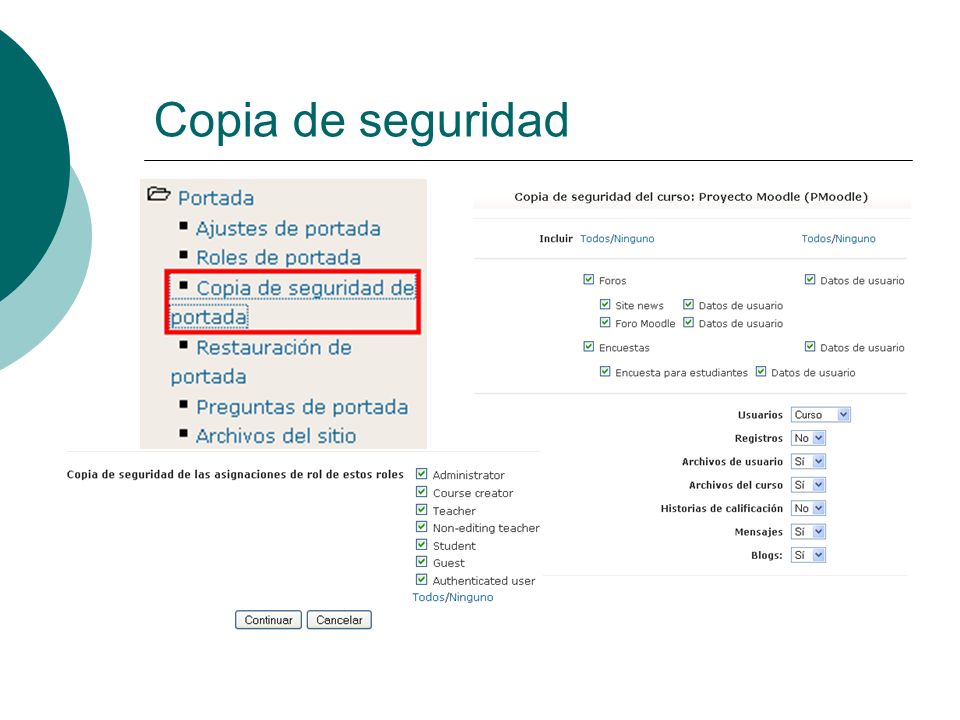960x720 pixels.
Task: Open Archivos del sitio
Action: click(x=276, y=436)
